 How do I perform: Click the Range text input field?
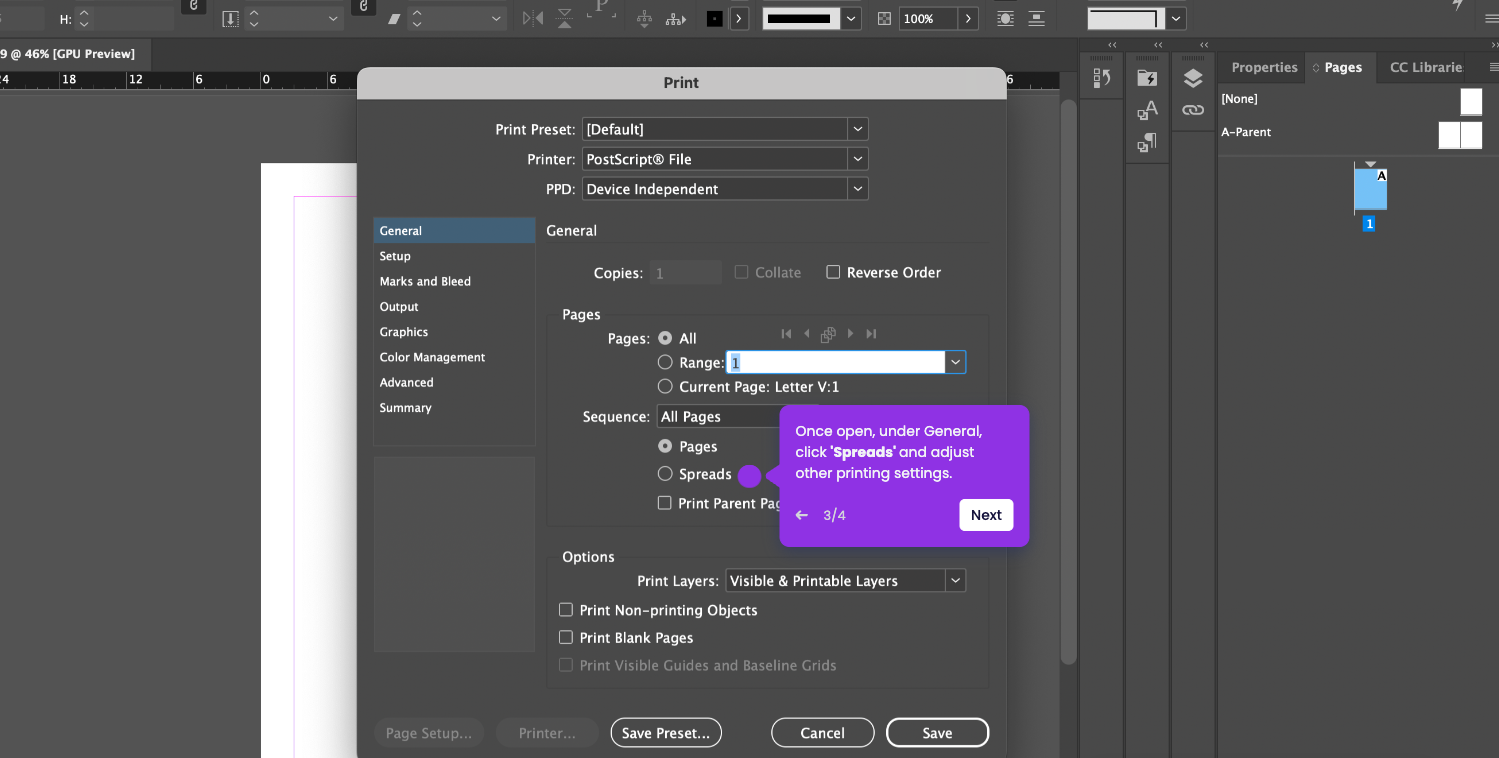pyautogui.click(x=836, y=362)
